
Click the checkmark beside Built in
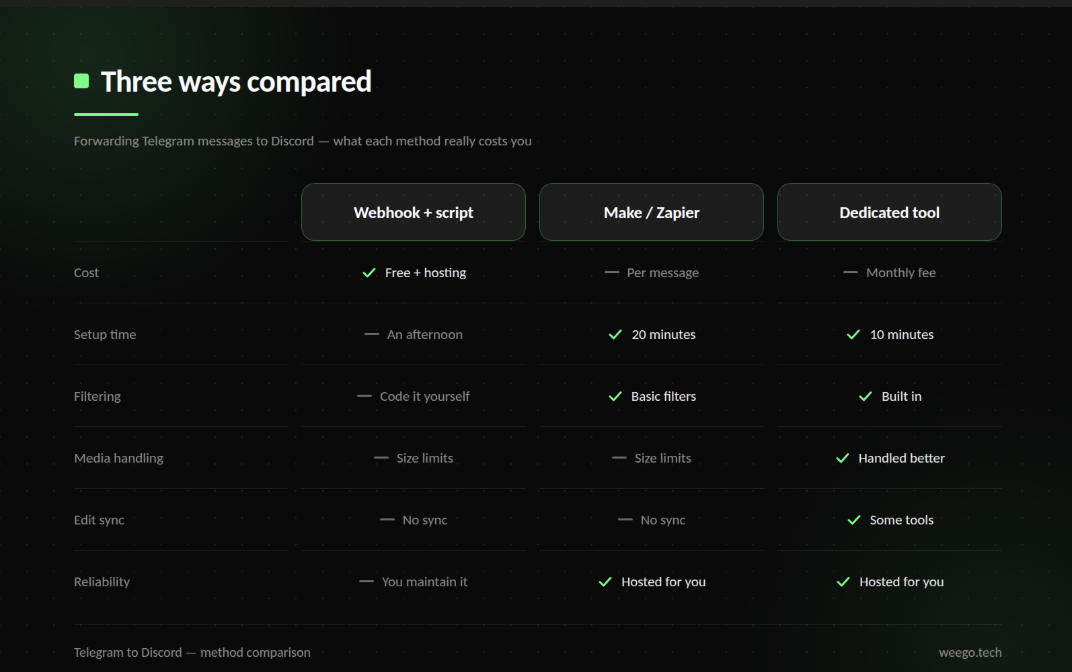[866, 397]
